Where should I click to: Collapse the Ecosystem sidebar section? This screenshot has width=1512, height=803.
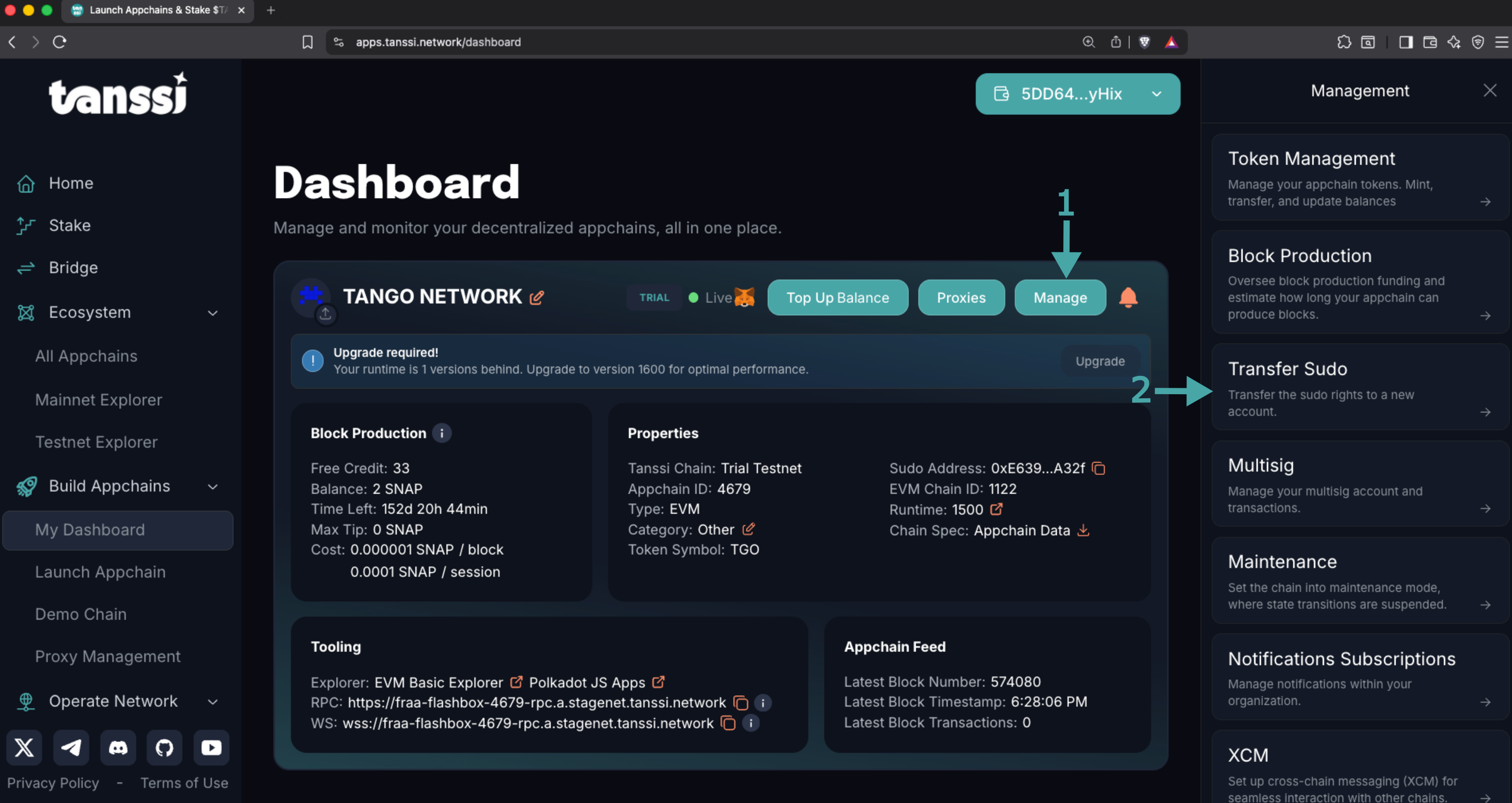(212, 313)
